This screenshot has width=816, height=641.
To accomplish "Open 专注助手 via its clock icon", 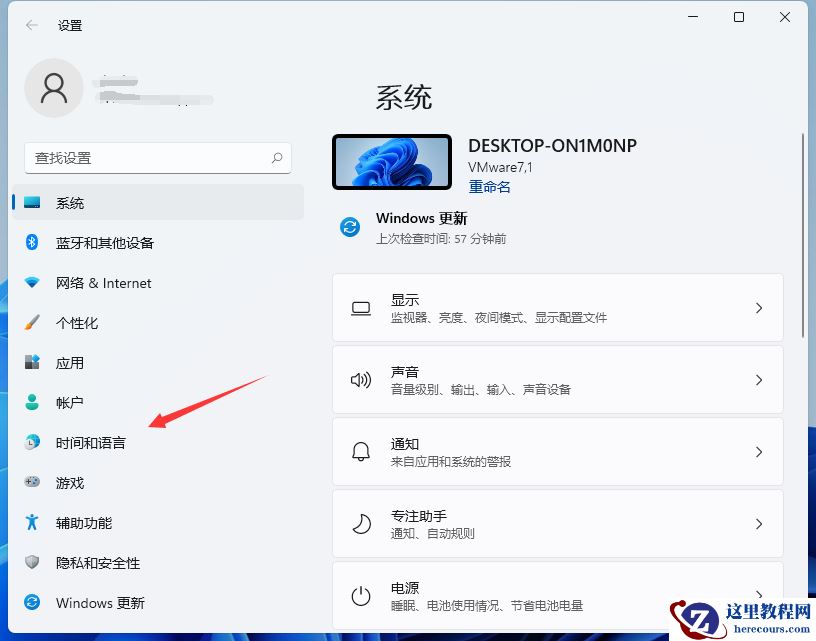I will tap(360, 523).
